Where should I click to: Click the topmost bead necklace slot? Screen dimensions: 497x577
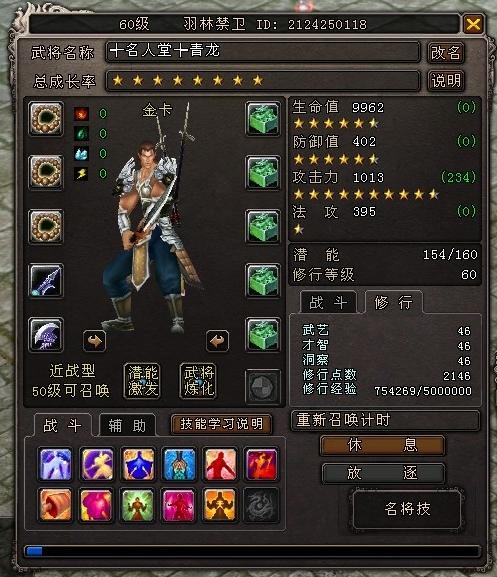(x=46, y=118)
